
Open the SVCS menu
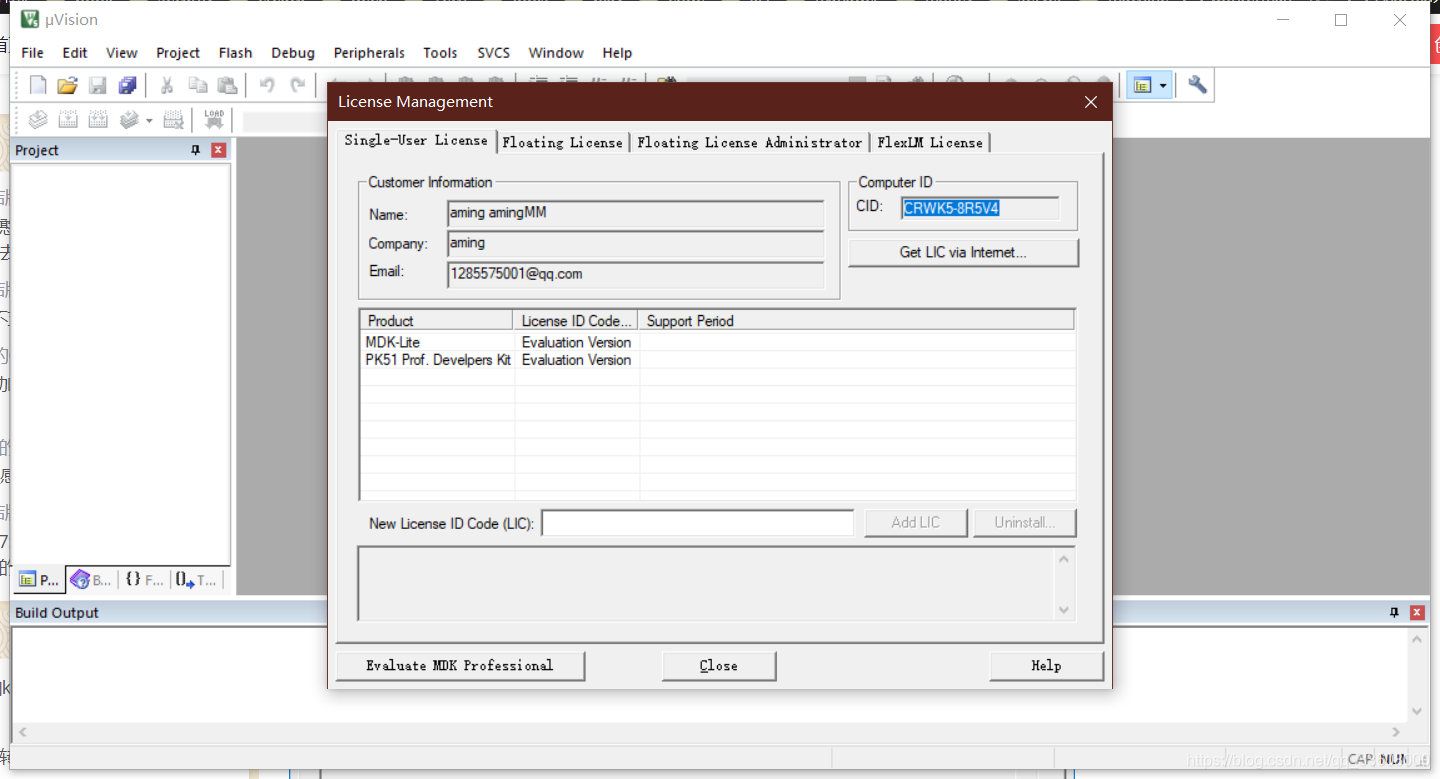[494, 53]
